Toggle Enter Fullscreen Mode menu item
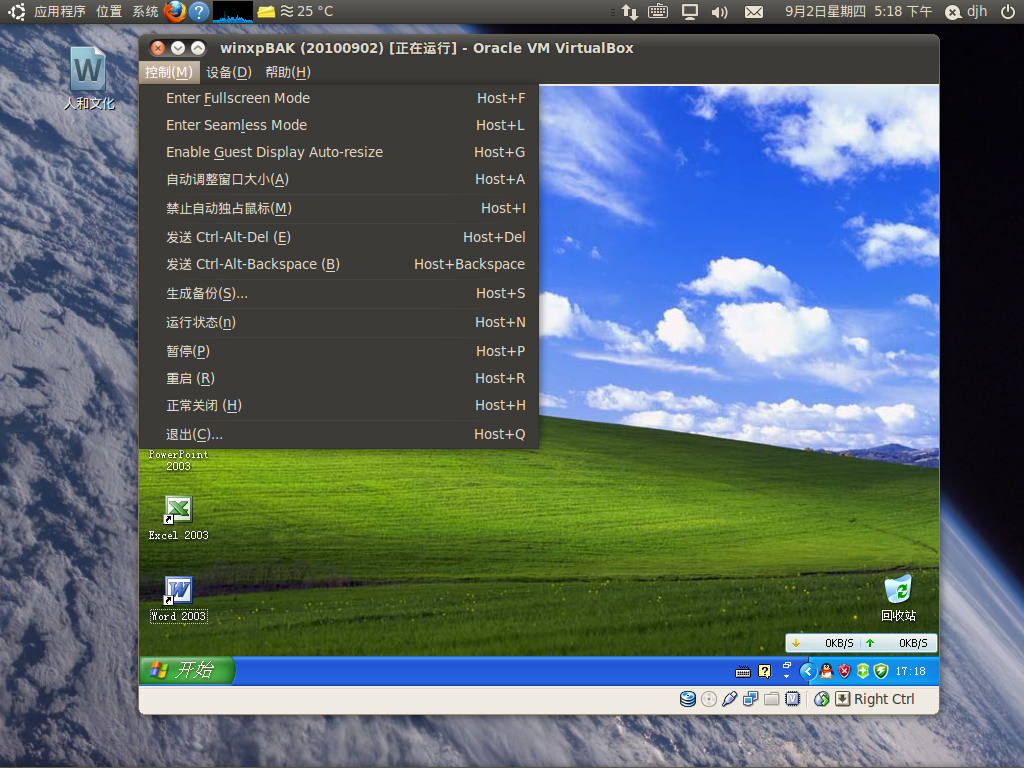Screen dimensions: 1024x768 pos(339,98)
